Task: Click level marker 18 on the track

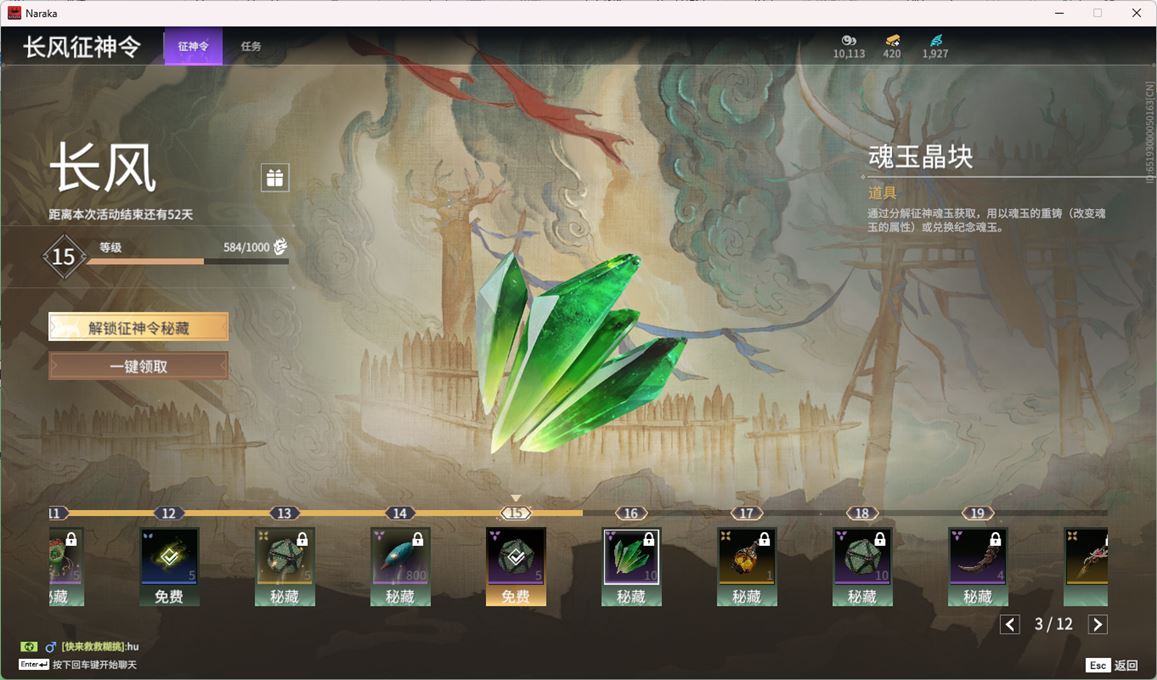Action: click(x=862, y=513)
